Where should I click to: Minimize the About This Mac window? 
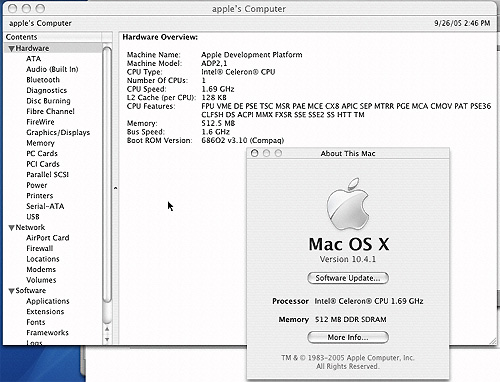pyautogui.click(x=266, y=153)
